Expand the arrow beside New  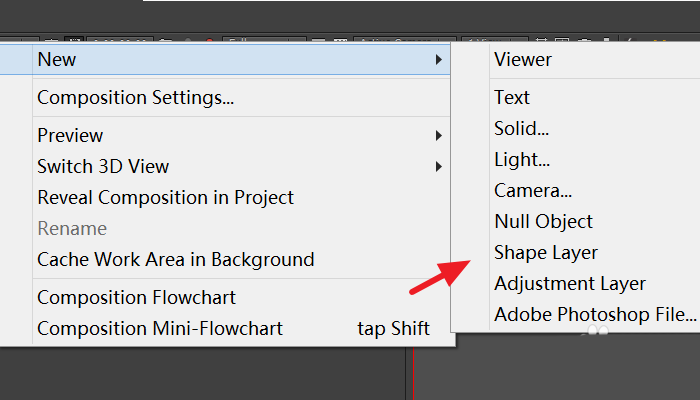coord(439,60)
